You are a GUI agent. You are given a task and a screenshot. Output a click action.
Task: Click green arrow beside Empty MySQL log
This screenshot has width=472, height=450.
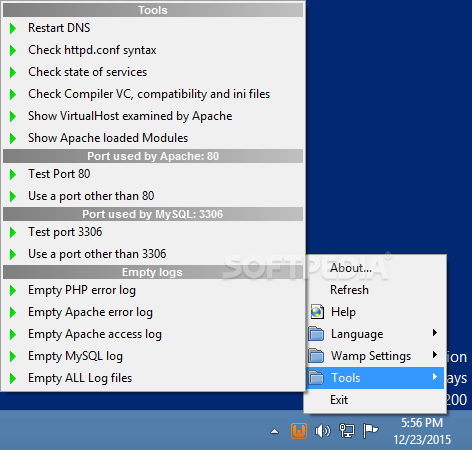(13, 356)
